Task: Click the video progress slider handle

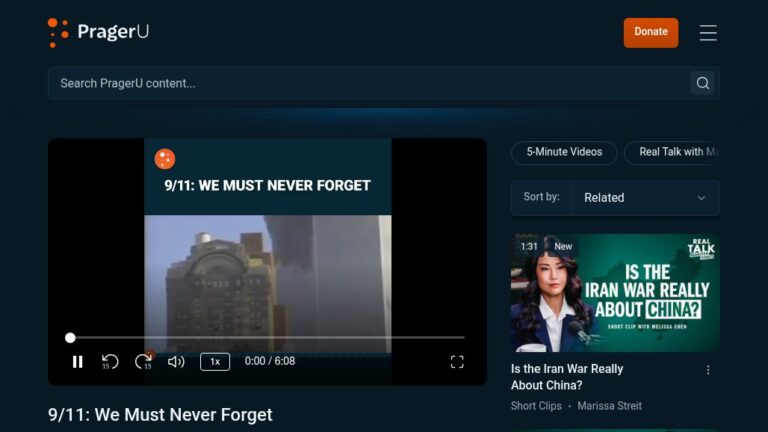Action: tap(70, 337)
